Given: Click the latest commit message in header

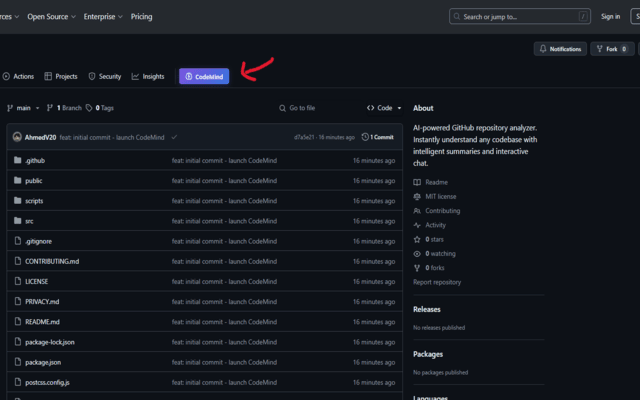Looking at the screenshot, I should click(112, 138).
